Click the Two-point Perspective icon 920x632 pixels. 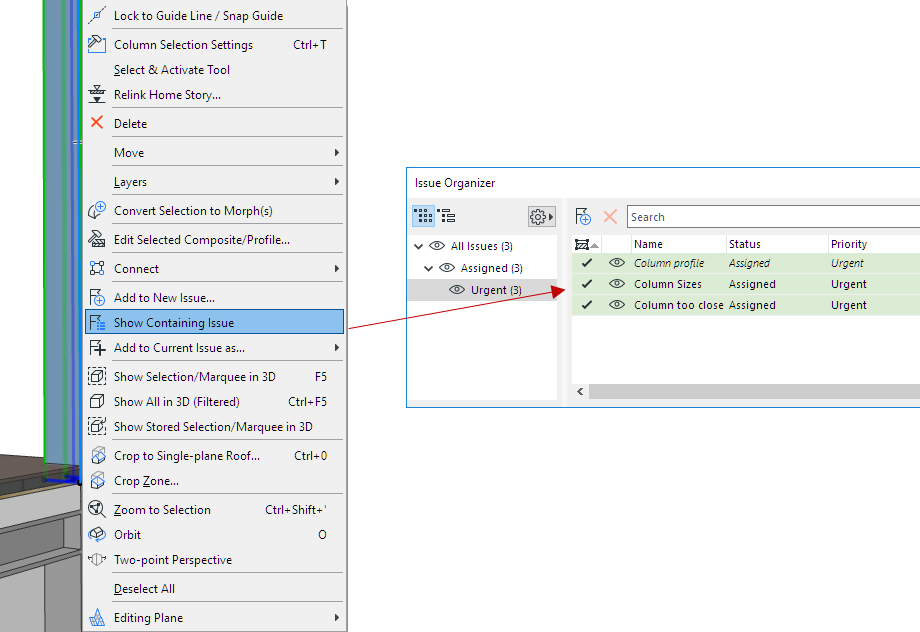tap(97, 559)
